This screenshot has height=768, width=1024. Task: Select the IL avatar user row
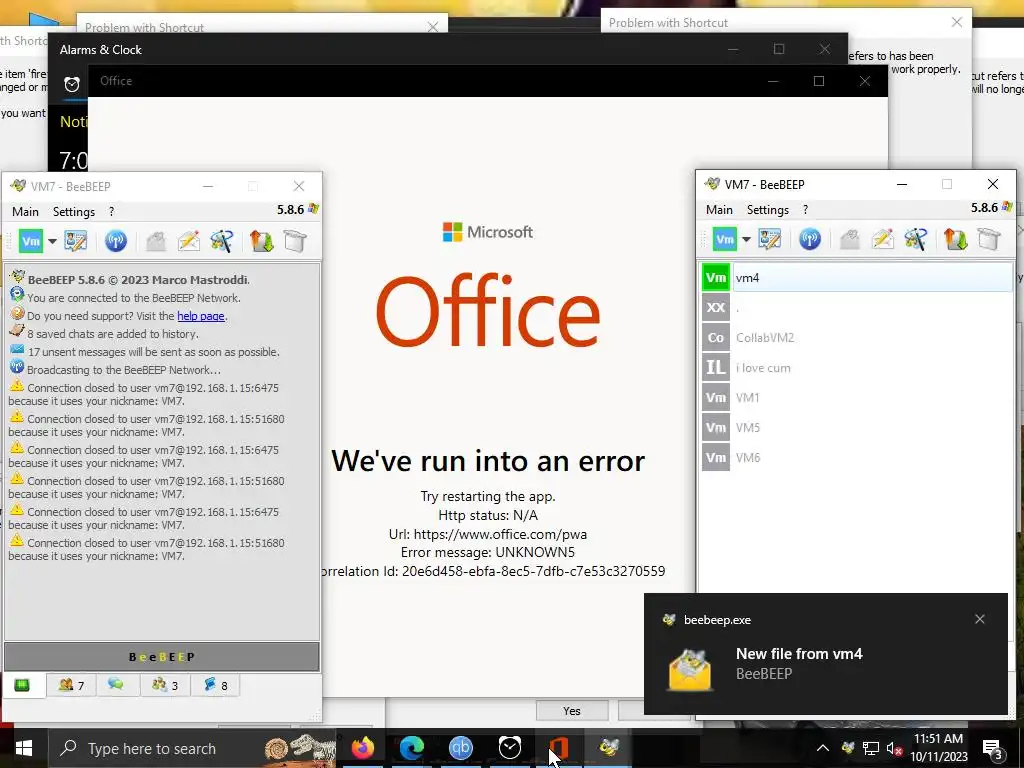(x=857, y=368)
